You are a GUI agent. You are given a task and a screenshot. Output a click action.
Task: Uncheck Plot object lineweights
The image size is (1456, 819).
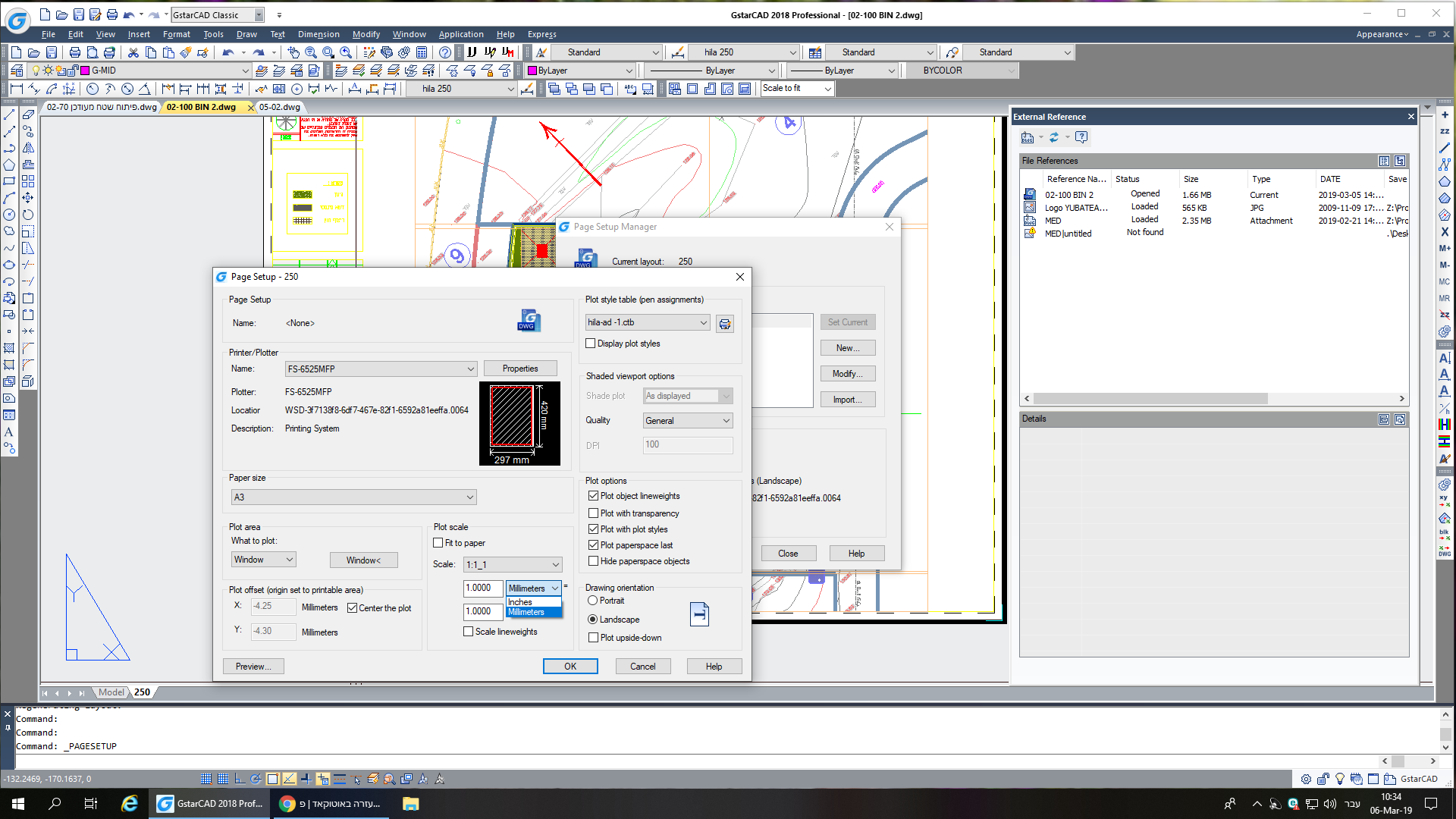coord(594,496)
